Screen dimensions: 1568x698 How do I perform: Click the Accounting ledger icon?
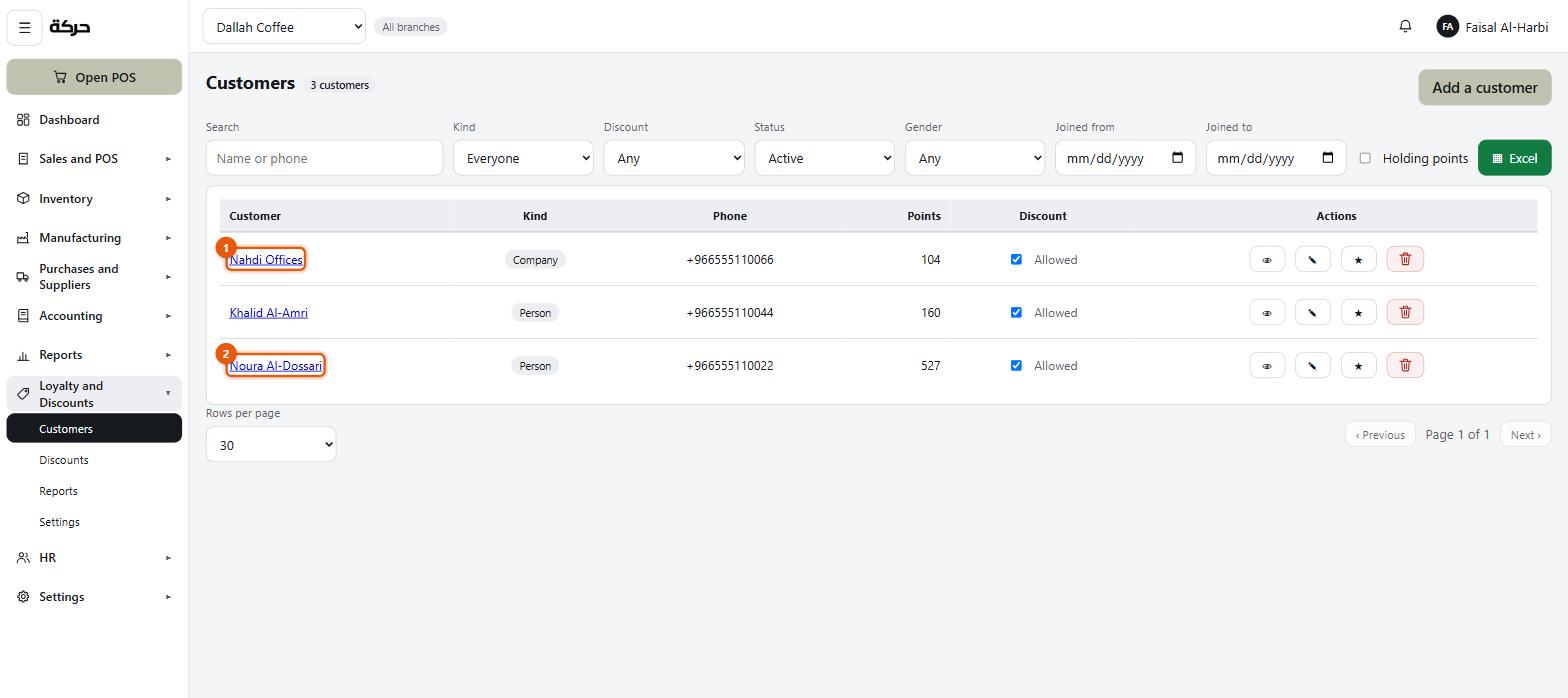tap(23, 316)
